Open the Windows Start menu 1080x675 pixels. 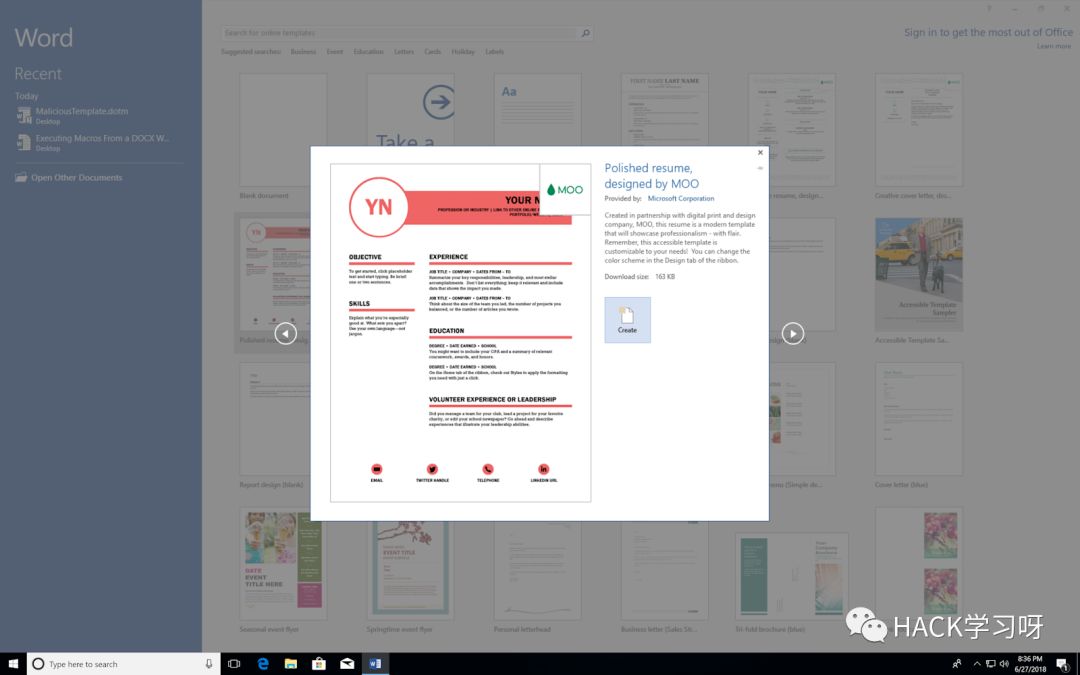[x=13, y=664]
